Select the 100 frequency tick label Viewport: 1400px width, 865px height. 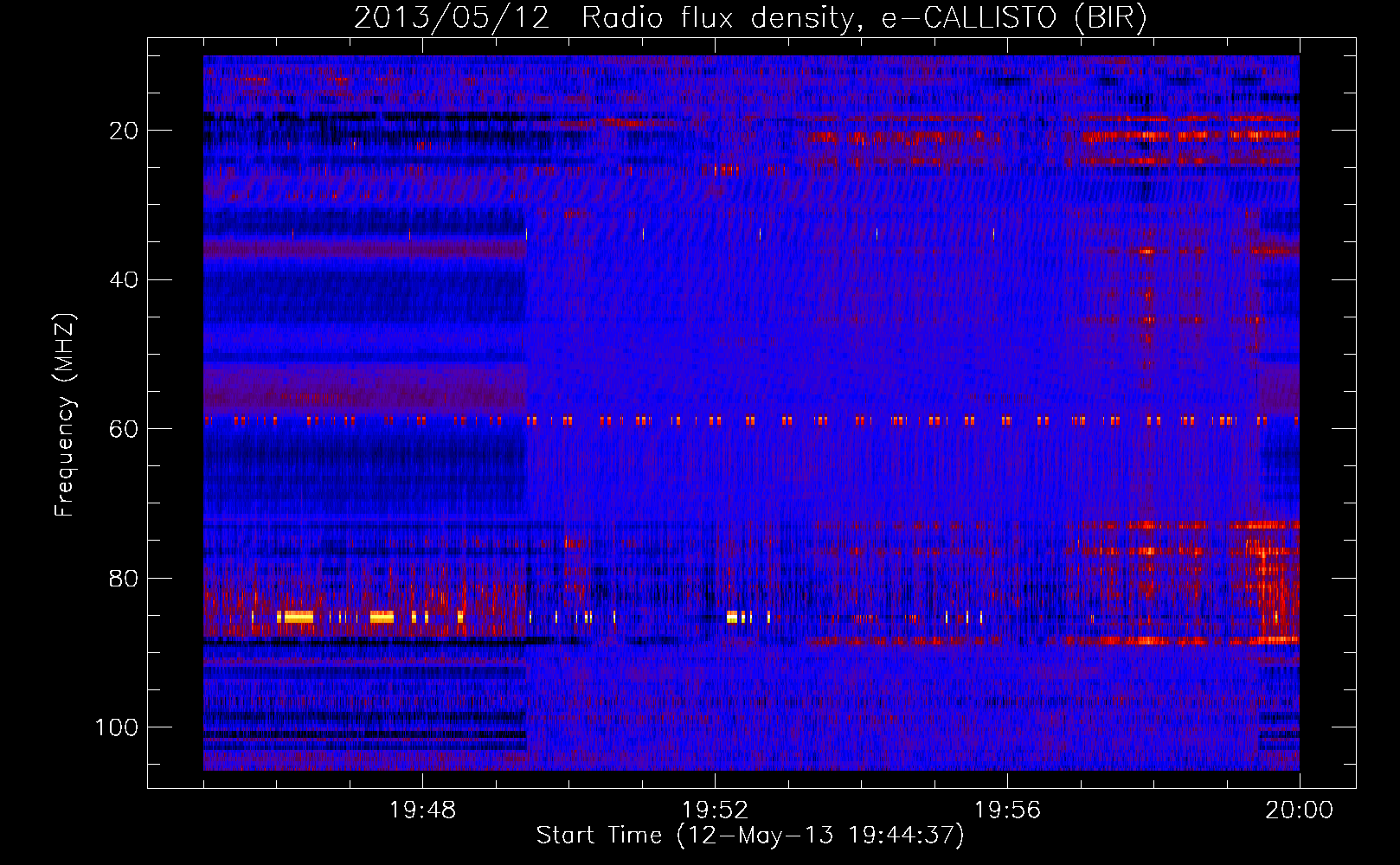117,727
